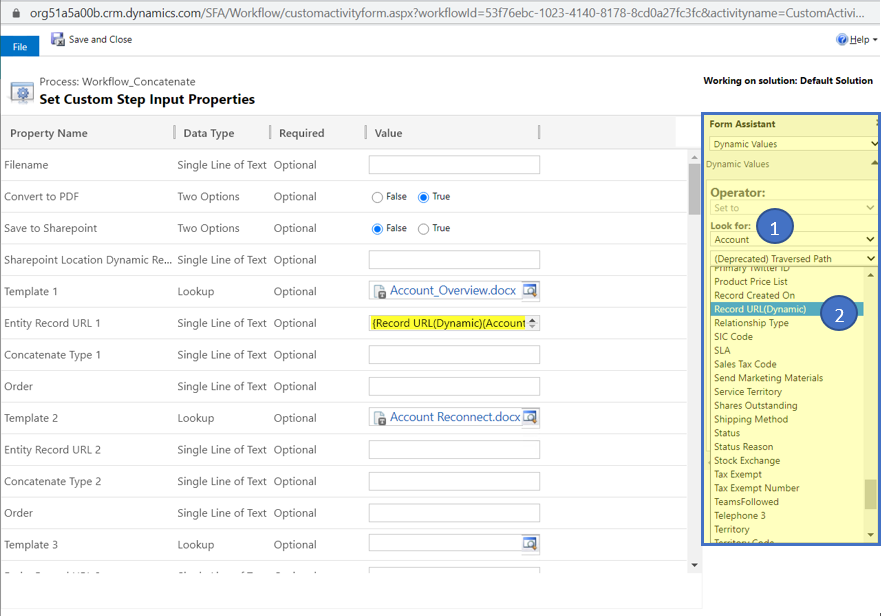Open the File menu

pos(20,47)
